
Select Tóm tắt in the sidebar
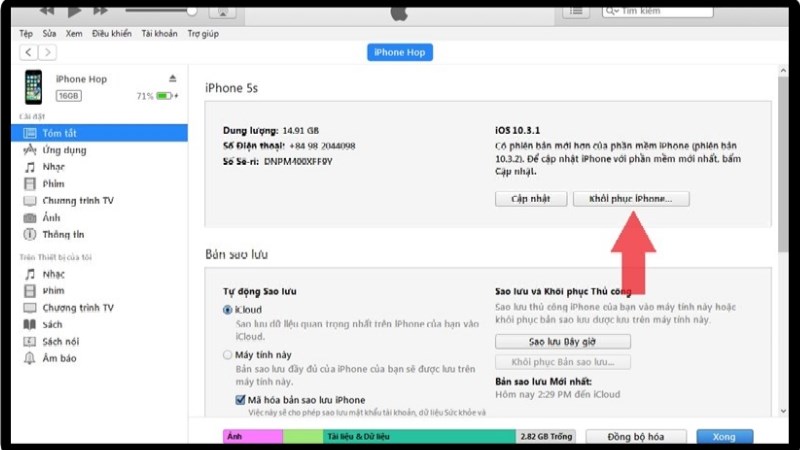pos(99,133)
